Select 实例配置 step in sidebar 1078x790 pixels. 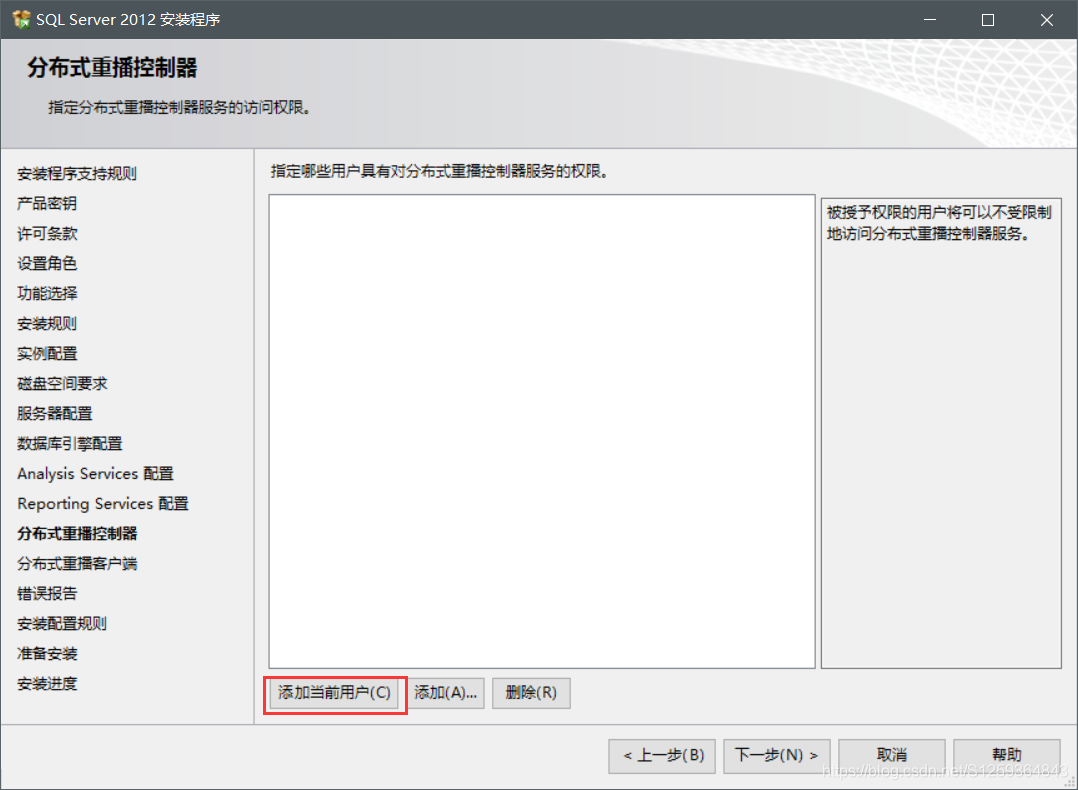(47, 353)
